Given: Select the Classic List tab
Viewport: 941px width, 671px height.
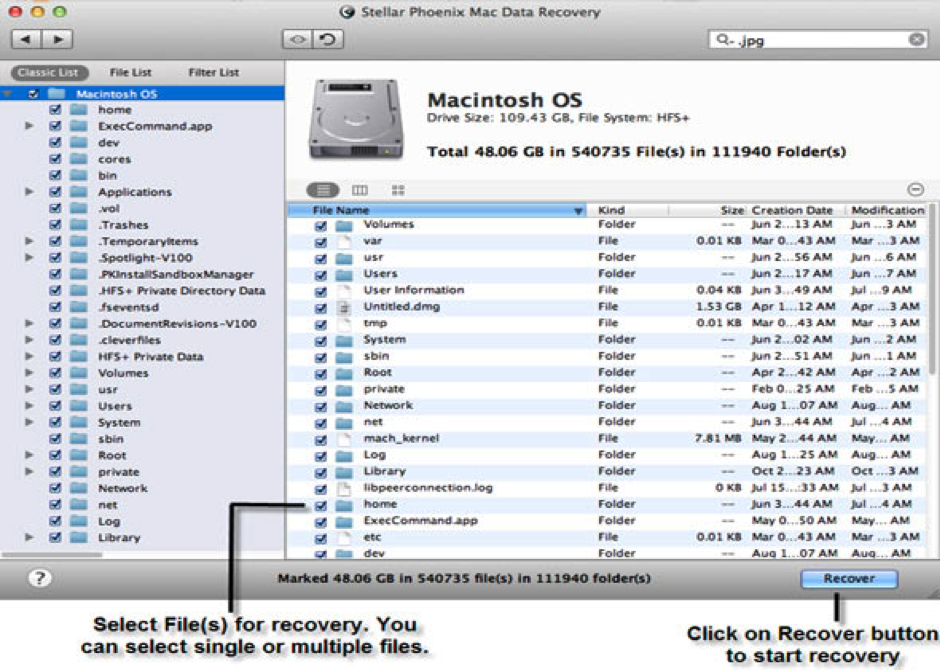Looking at the screenshot, I should click(x=49, y=73).
